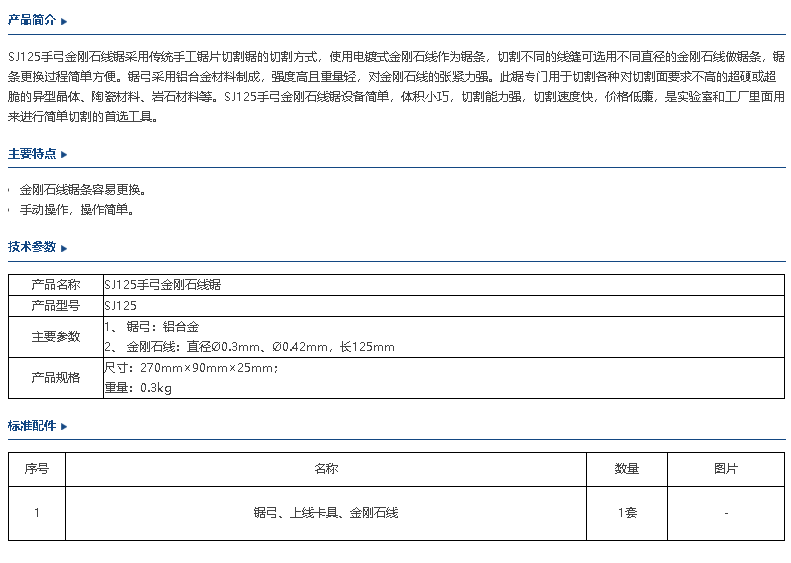Select the 数量 column header
Screen dimensions: 791x563
coord(627,469)
